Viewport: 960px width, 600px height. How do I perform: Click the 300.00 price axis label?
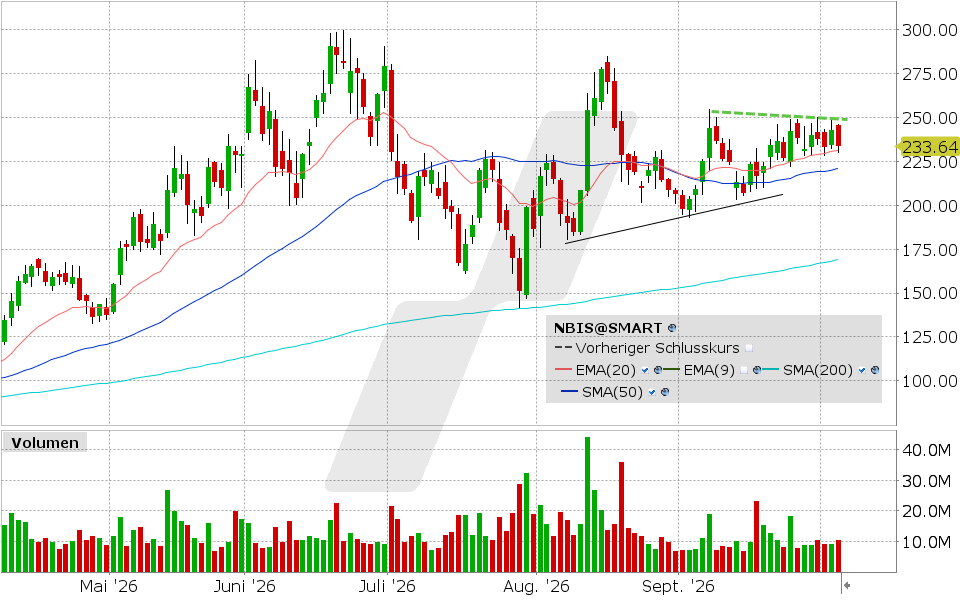(929, 30)
